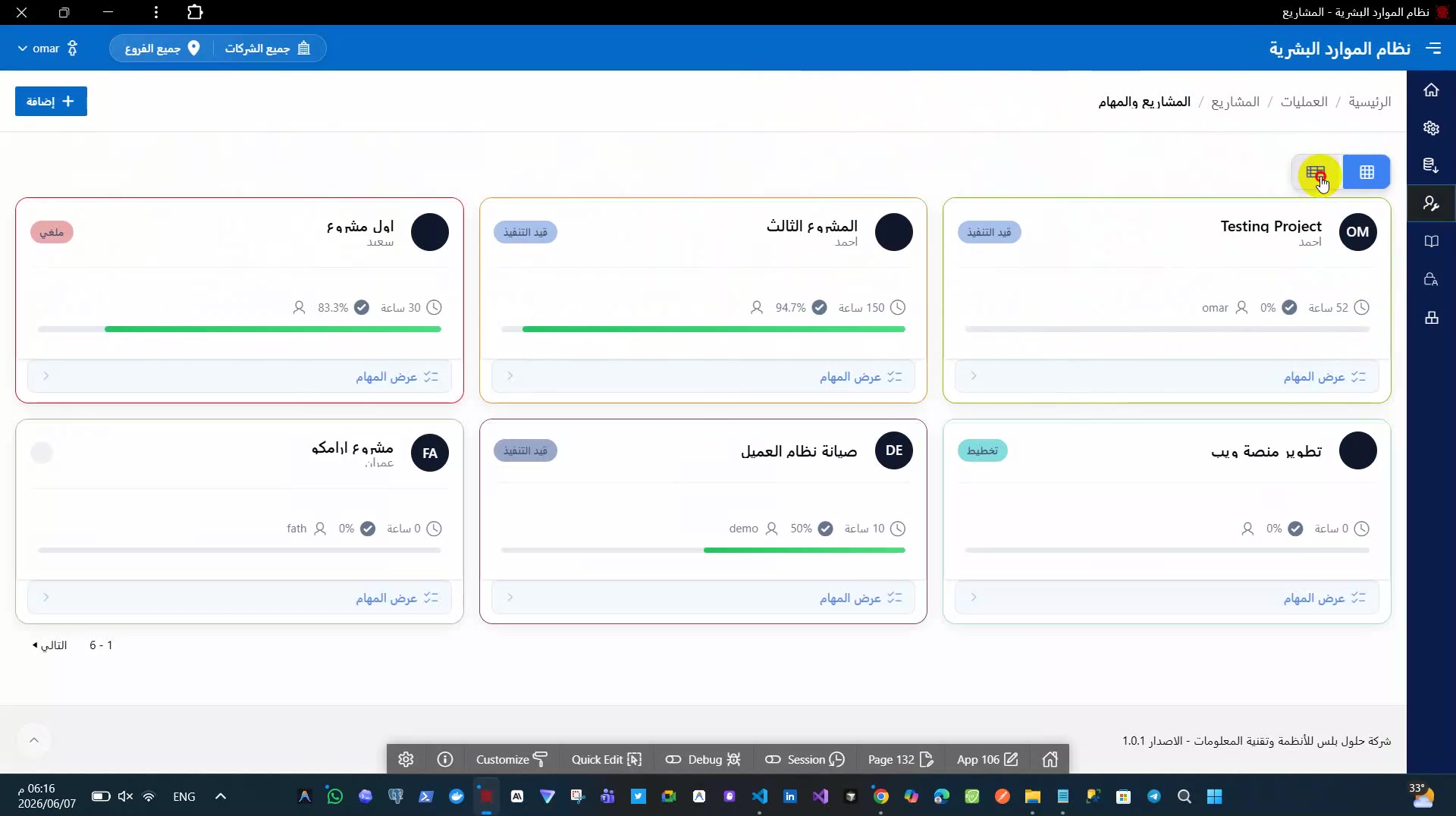Image resolution: width=1456 pixels, height=816 pixels.
Task: Open Page 132 in developer toolbar
Action: click(900, 759)
